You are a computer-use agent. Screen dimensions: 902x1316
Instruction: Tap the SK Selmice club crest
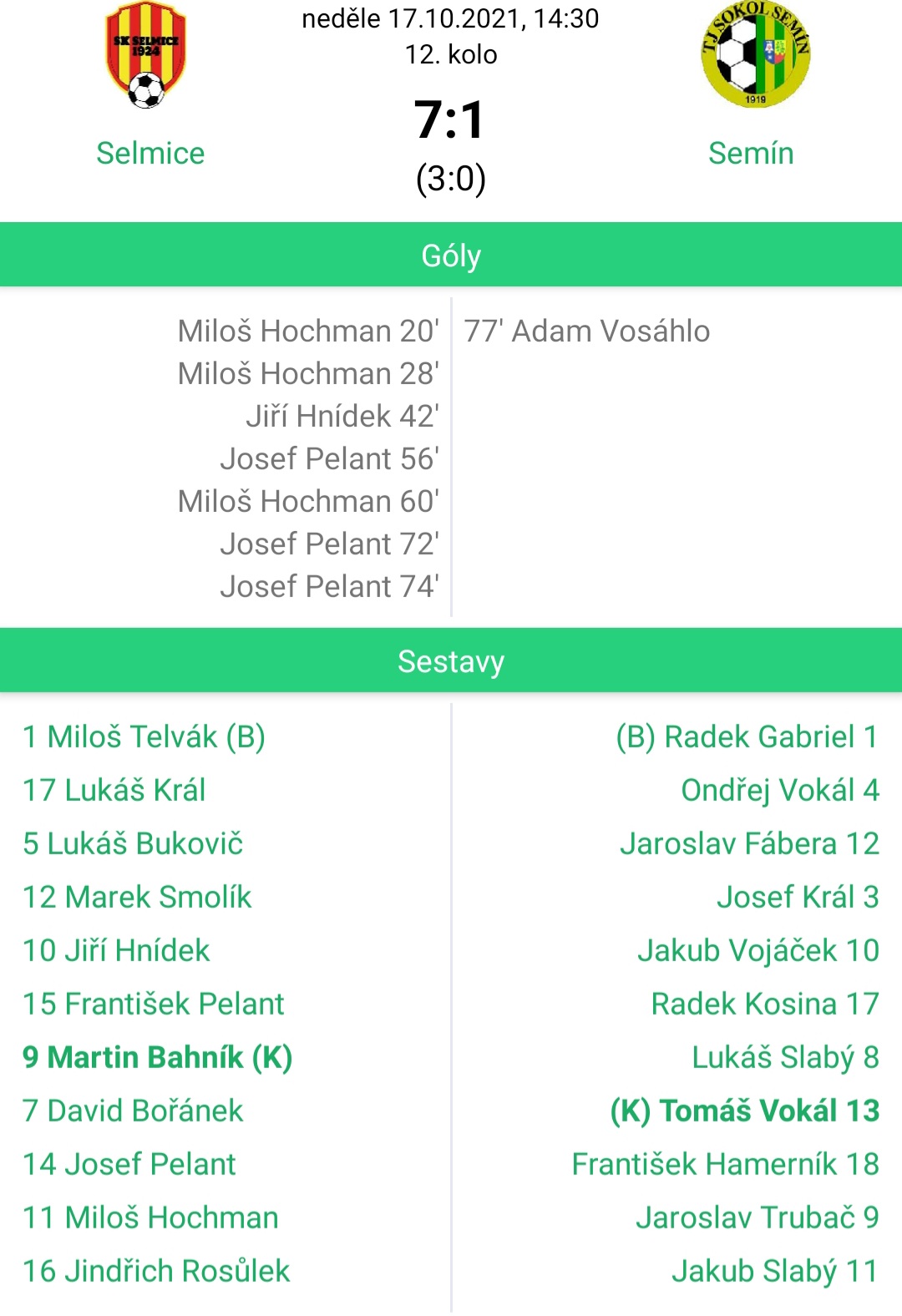pyautogui.click(x=146, y=55)
